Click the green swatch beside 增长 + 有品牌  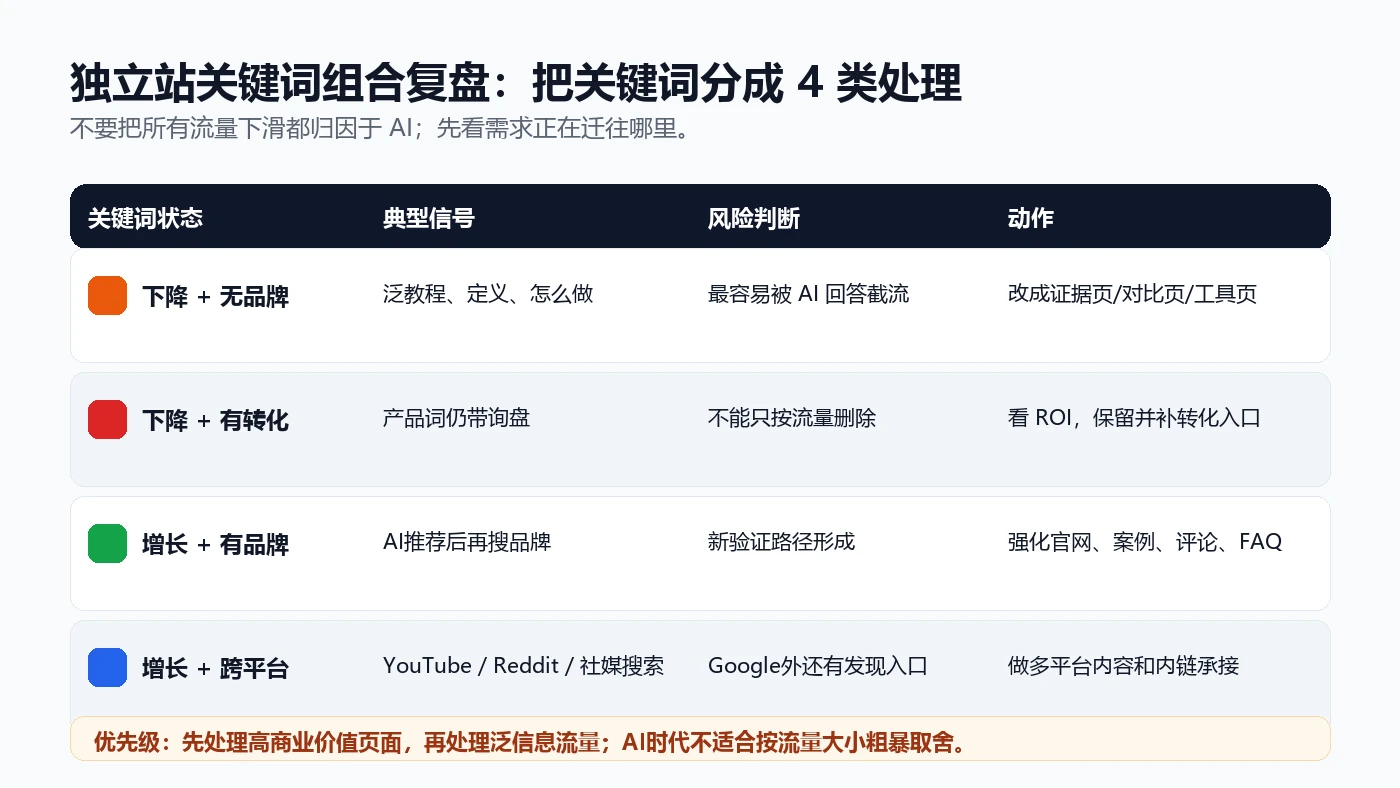[107, 544]
